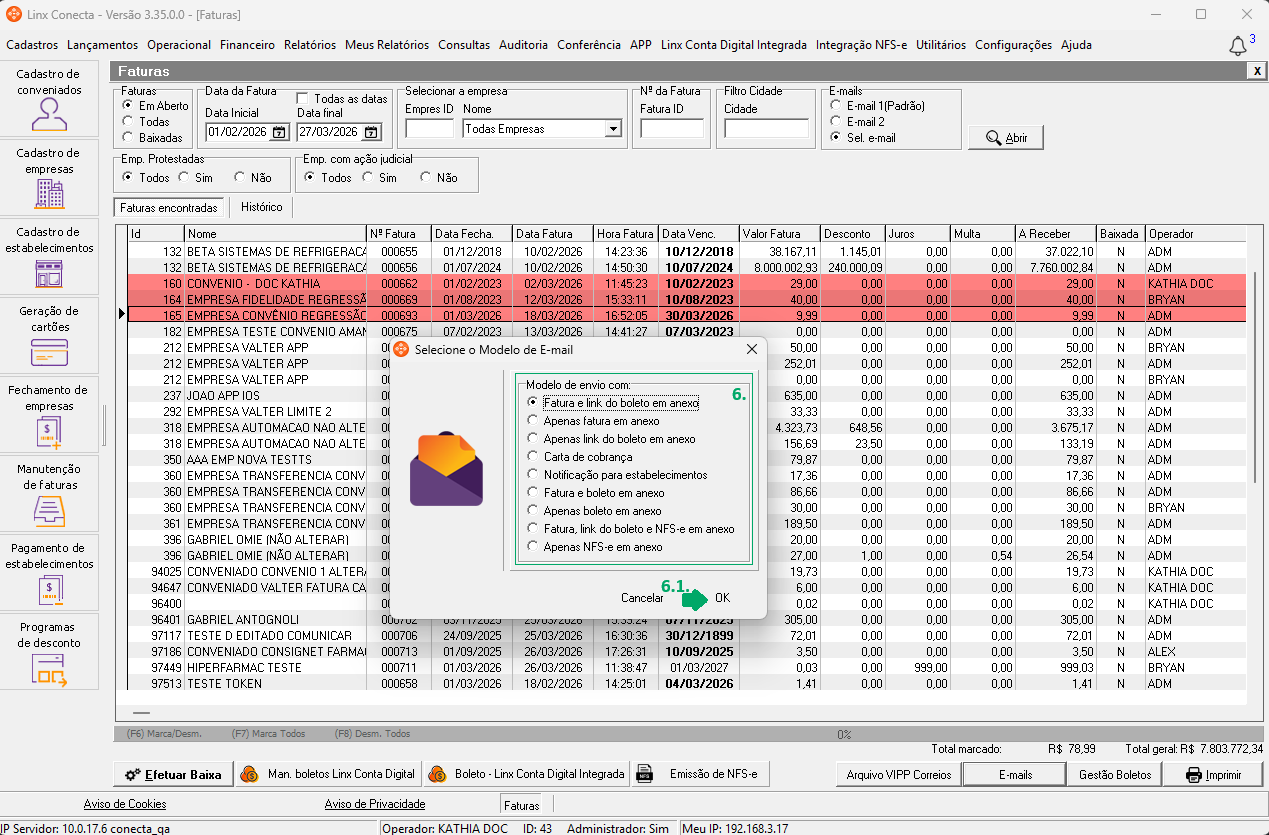The height and width of the screenshot is (835, 1269).
Task: Click Boleto - Linx Conta Digital Integrada button
Action: point(527,774)
